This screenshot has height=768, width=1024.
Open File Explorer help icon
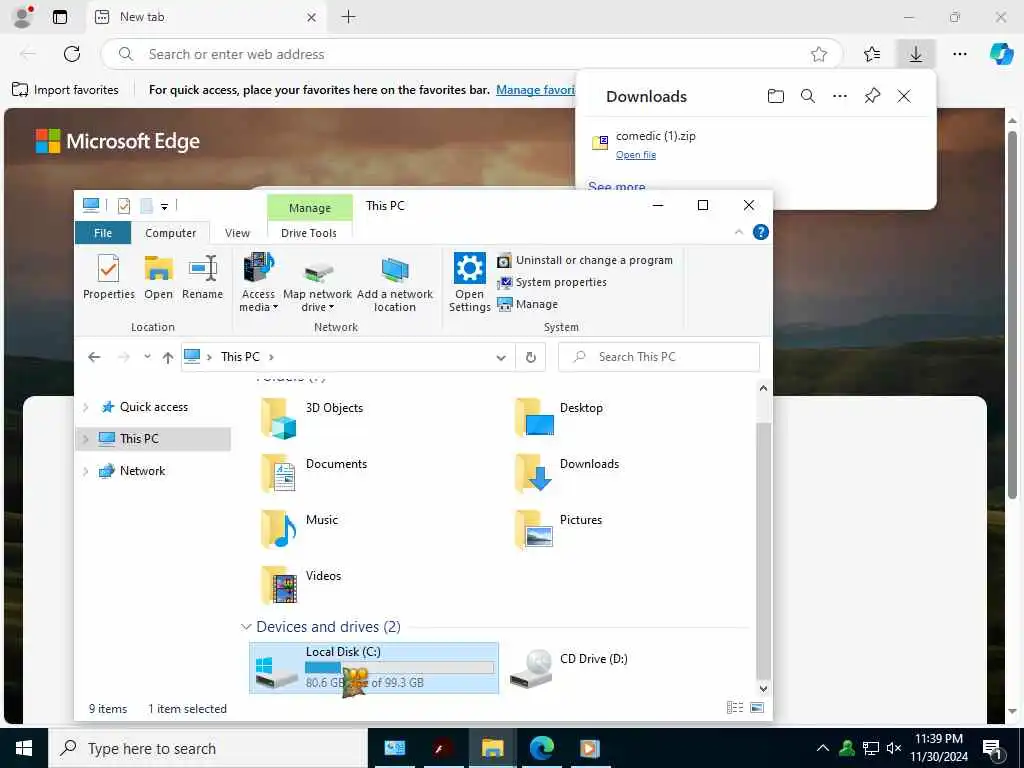coord(760,232)
